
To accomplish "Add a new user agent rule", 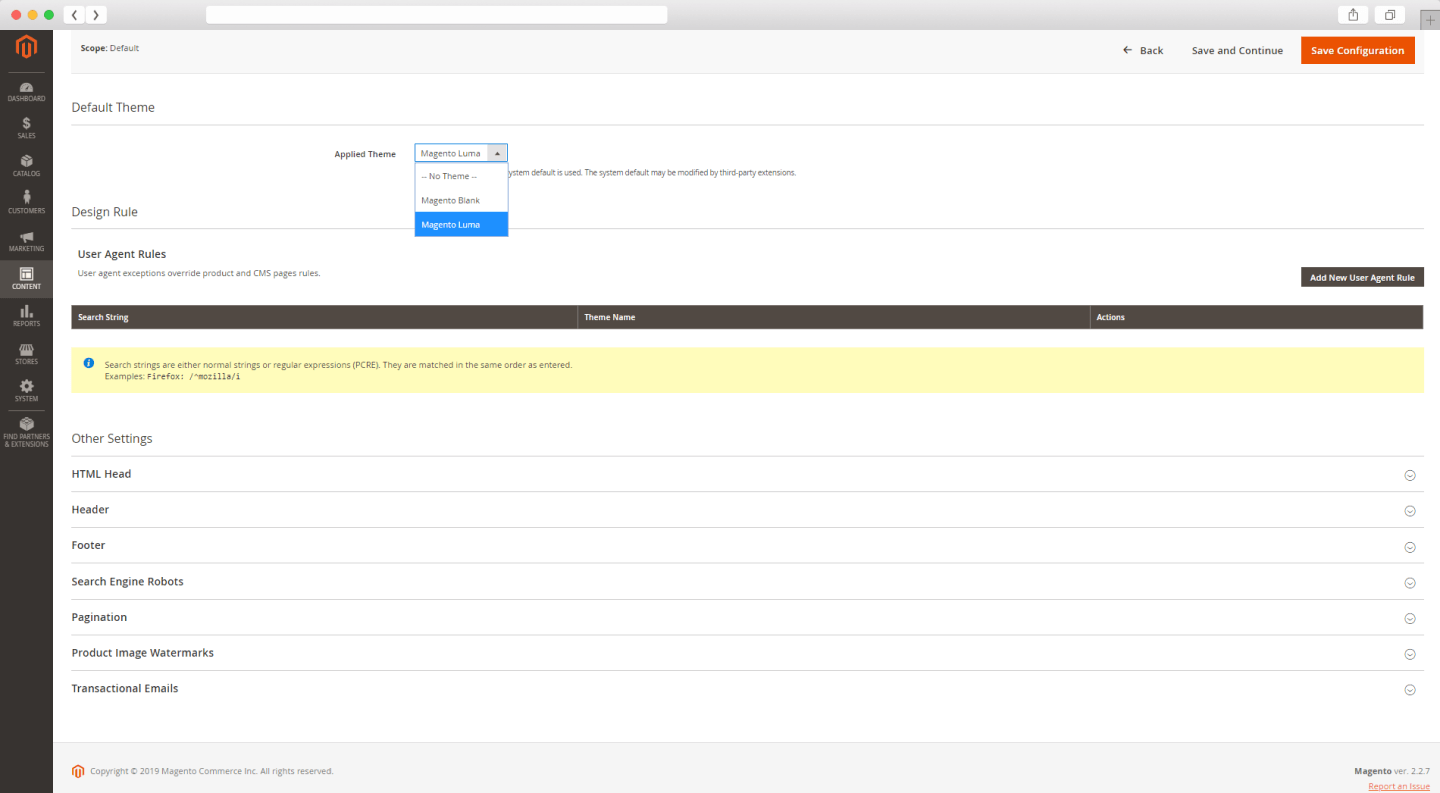I will pyautogui.click(x=1362, y=277).
